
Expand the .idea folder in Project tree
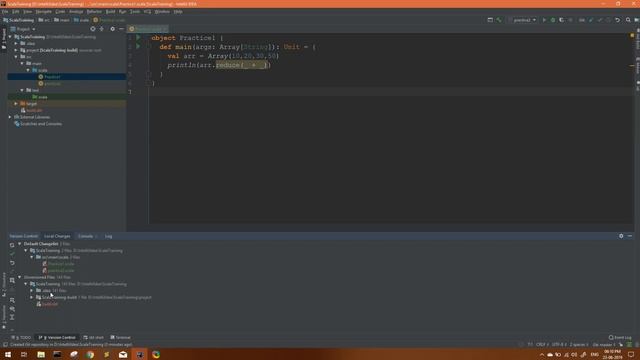(16, 43)
